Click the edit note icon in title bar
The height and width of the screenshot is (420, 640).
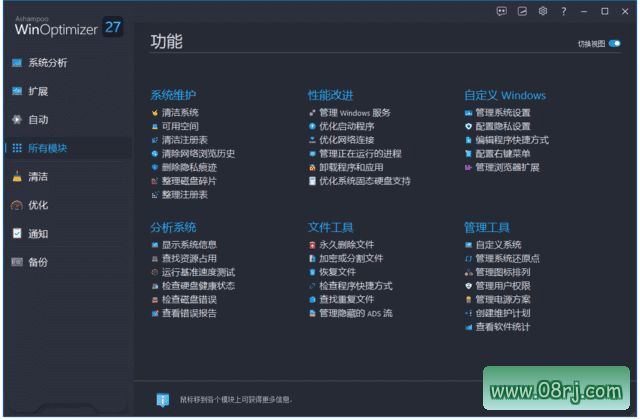click(x=522, y=11)
